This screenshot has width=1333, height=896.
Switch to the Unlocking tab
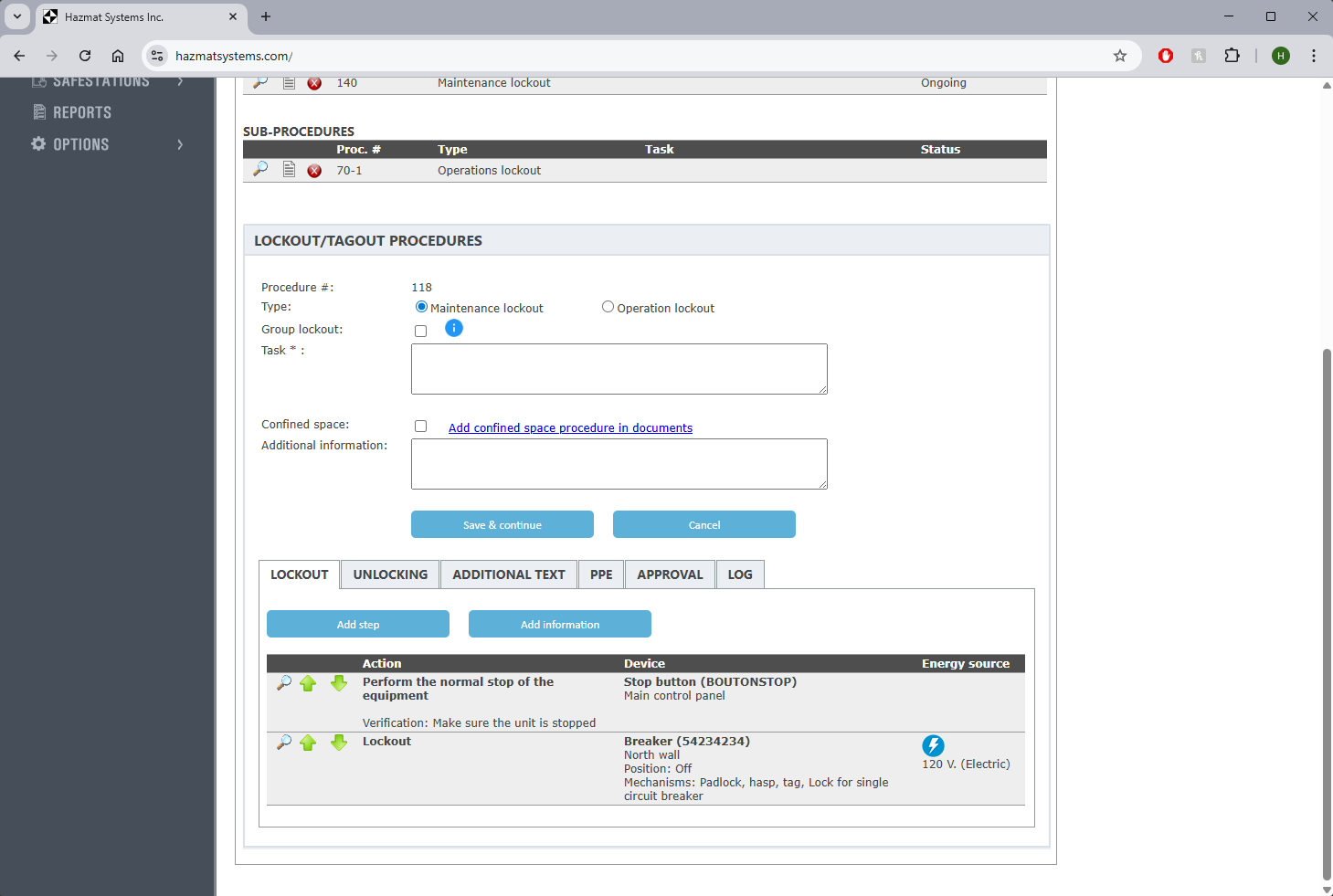point(390,574)
